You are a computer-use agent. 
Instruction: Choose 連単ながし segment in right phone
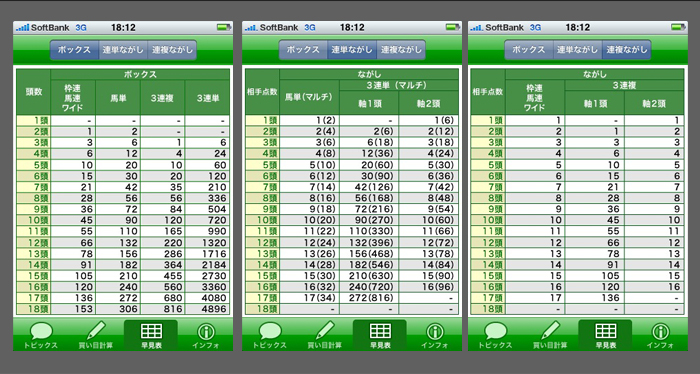(x=578, y=50)
